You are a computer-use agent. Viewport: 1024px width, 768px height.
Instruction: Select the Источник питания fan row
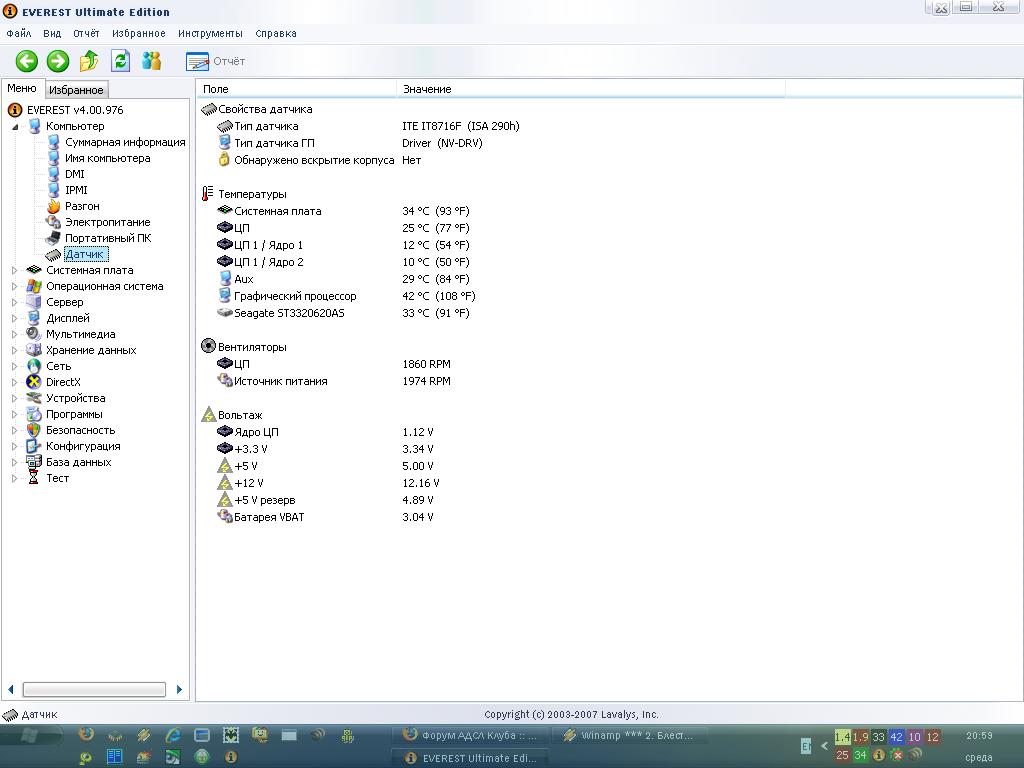click(334, 381)
